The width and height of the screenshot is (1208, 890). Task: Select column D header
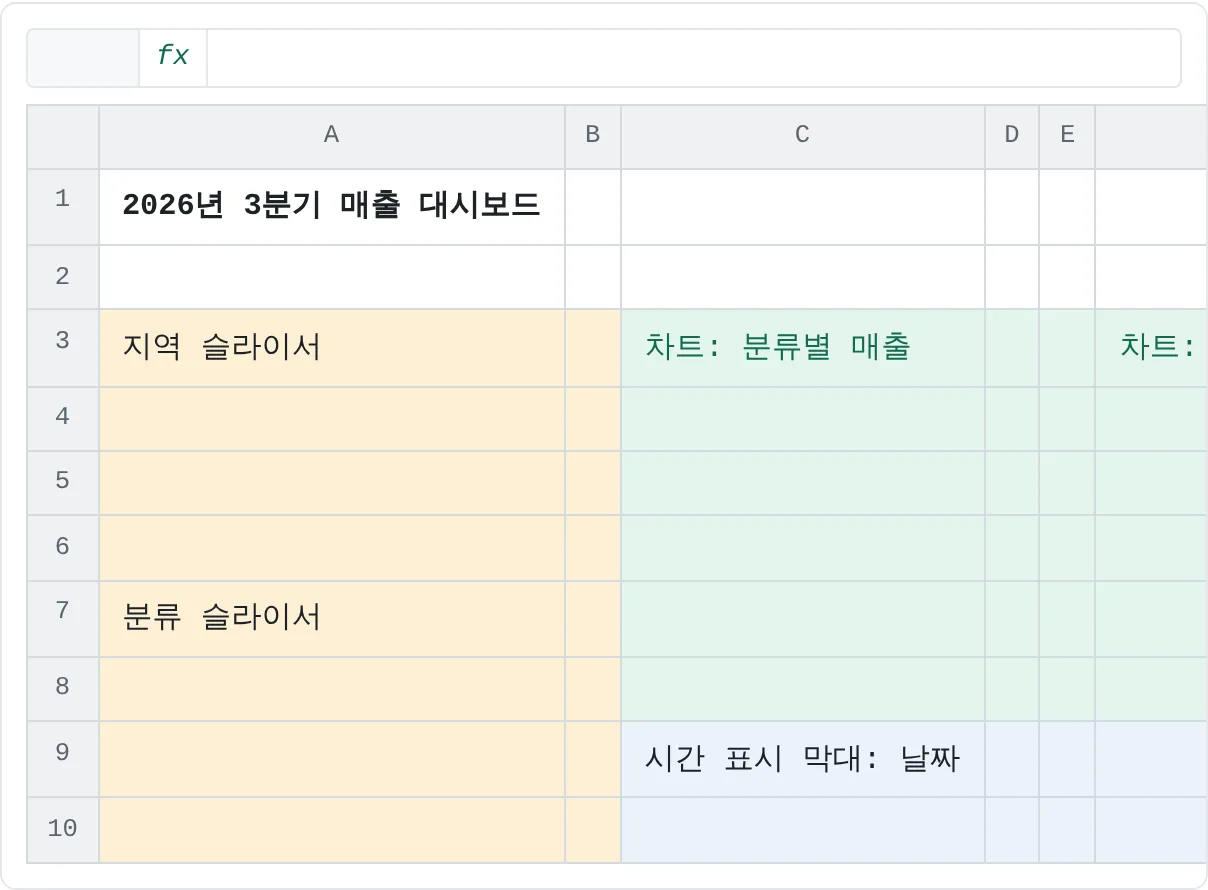point(1012,136)
